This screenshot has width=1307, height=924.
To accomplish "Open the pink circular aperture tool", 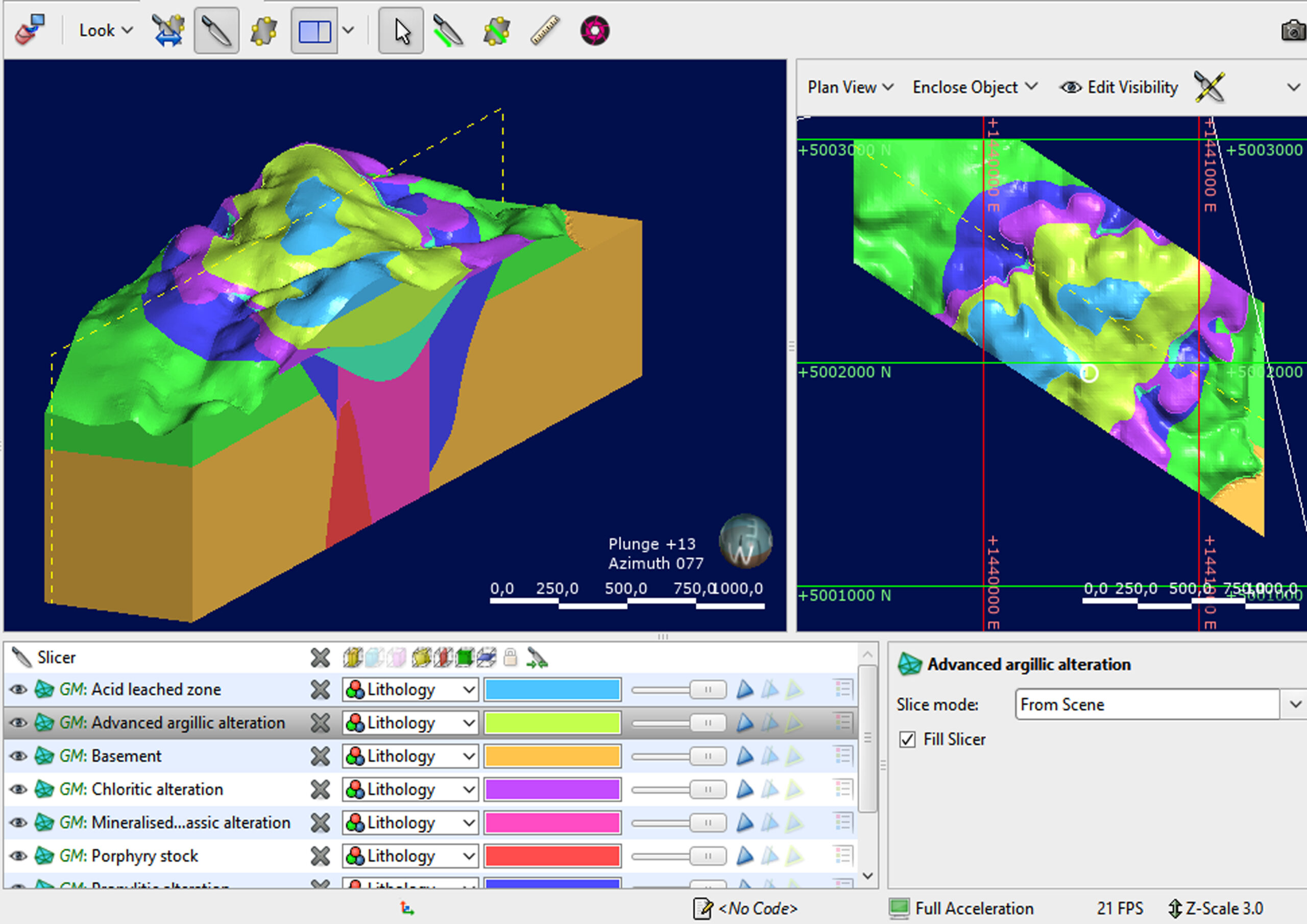I will coord(595,31).
